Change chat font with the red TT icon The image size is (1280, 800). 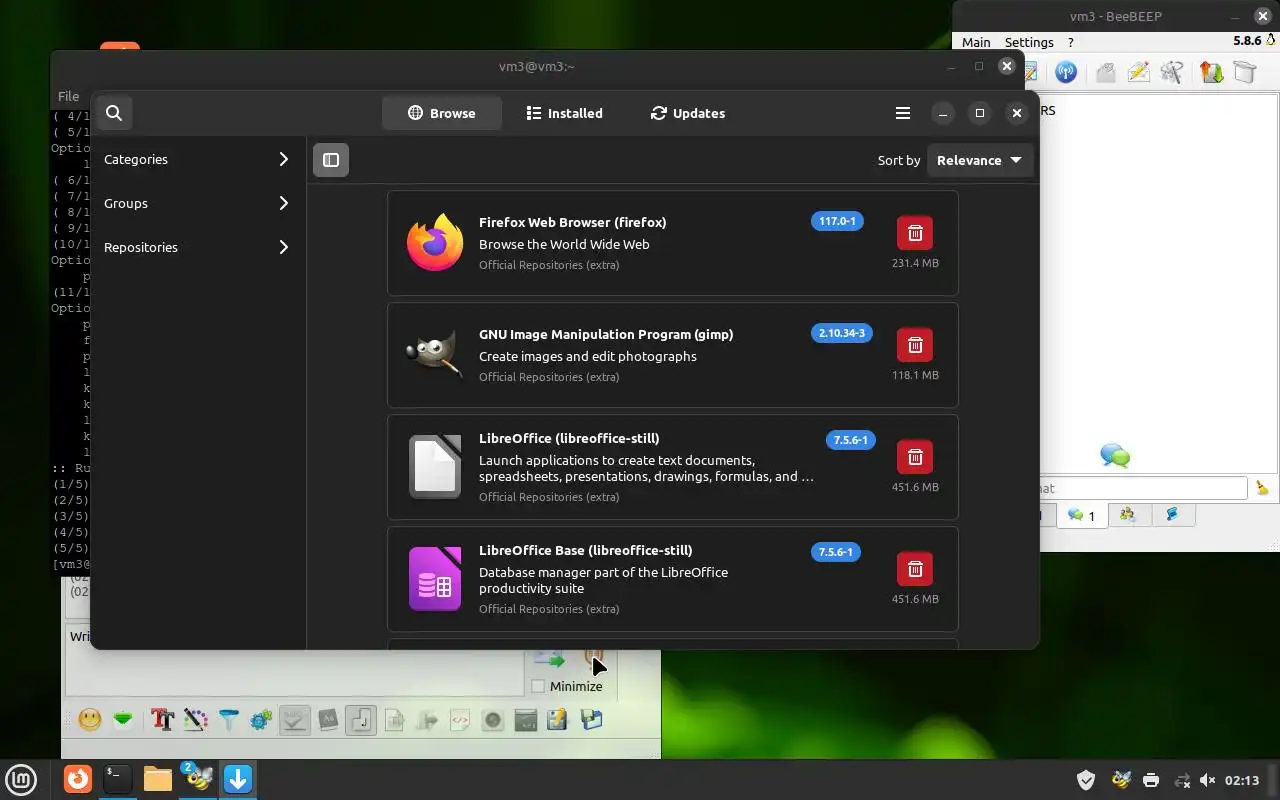point(162,719)
